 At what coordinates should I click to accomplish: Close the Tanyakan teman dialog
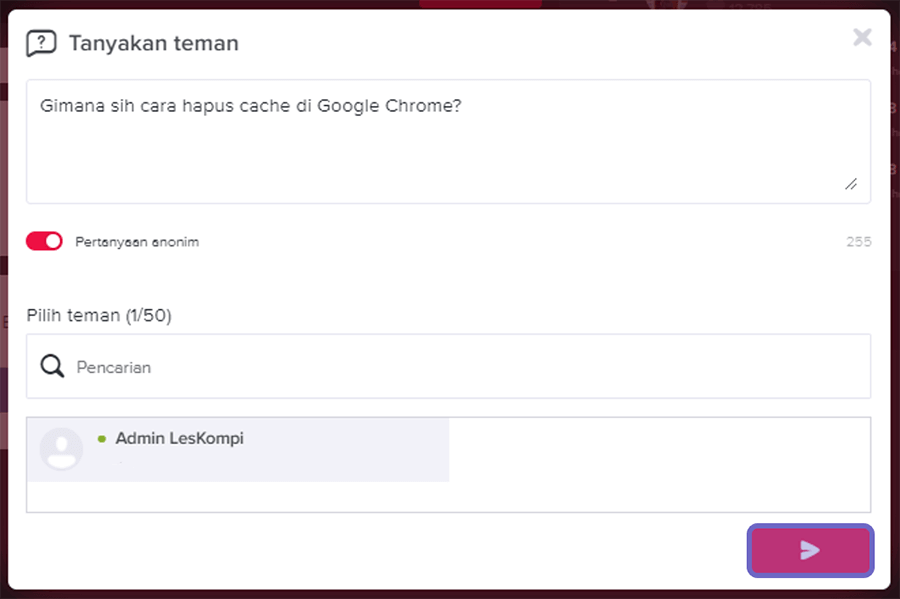pyautogui.click(x=862, y=37)
